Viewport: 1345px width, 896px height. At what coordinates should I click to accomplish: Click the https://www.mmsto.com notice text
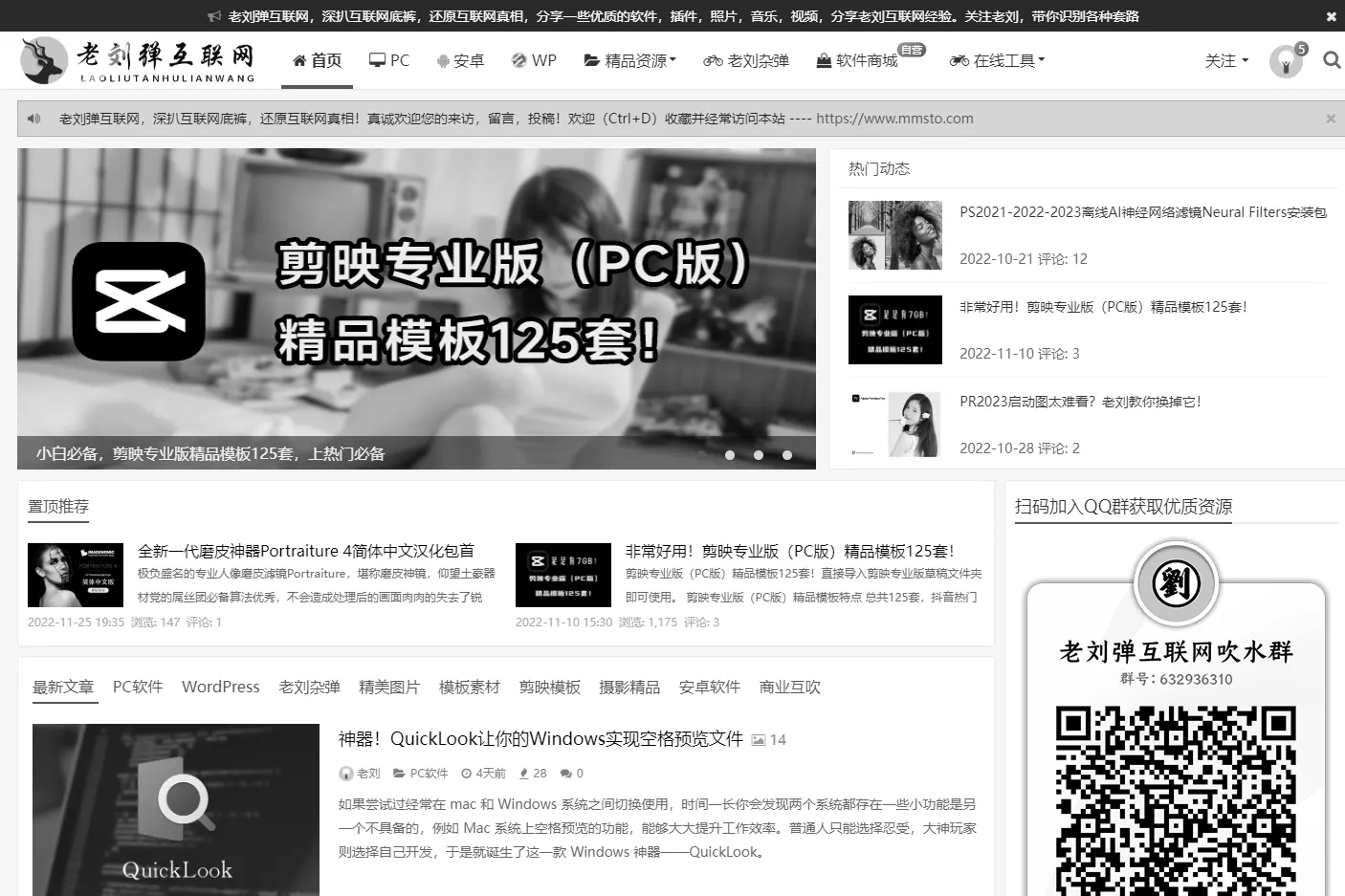pos(894,119)
